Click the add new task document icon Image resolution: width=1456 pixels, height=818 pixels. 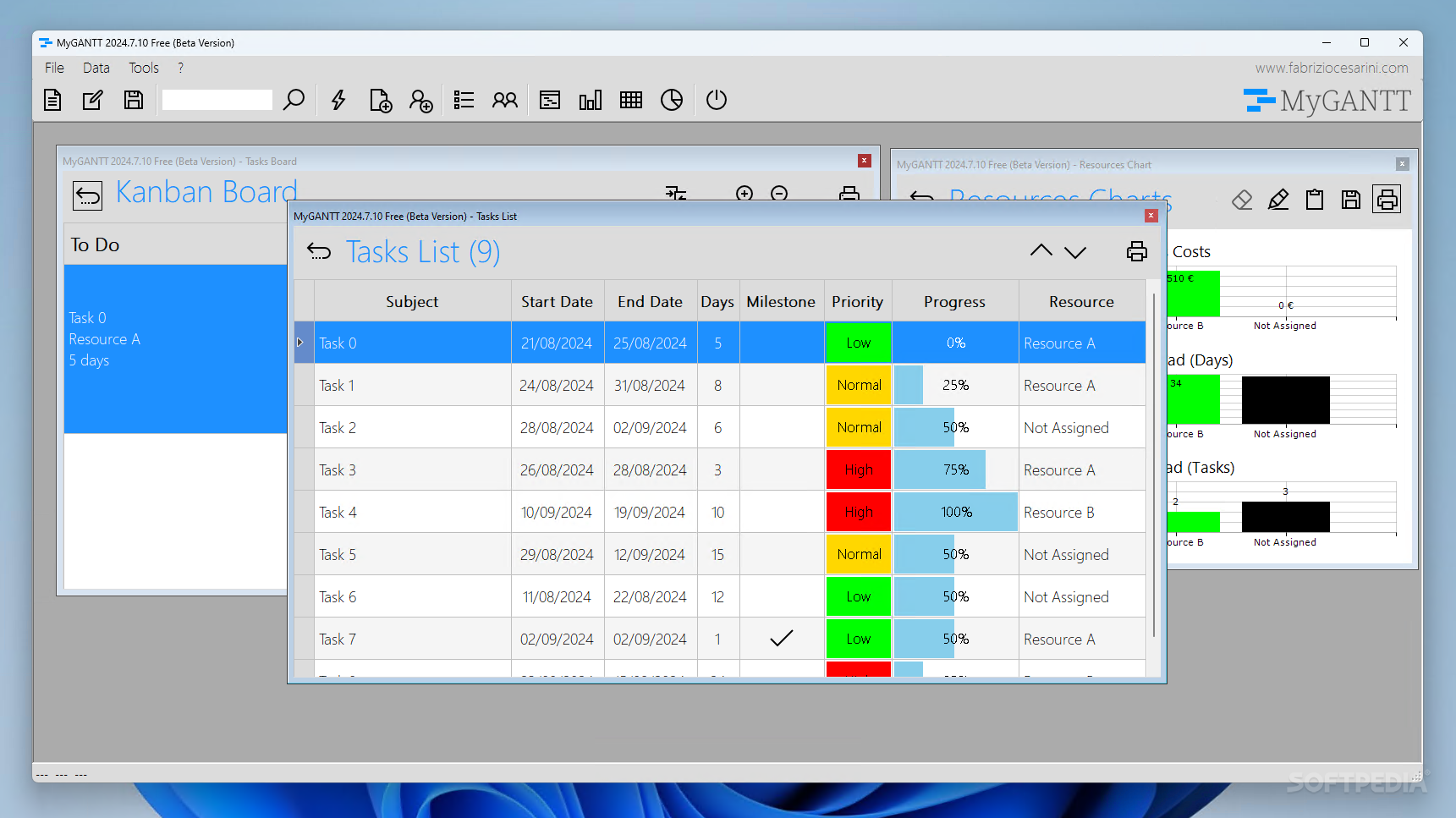[x=381, y=100]
